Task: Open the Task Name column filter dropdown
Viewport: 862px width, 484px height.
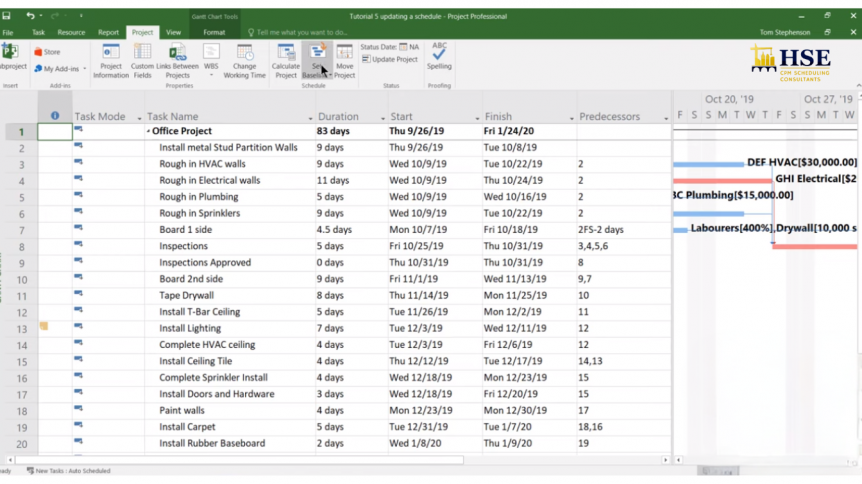Action: 310,118
